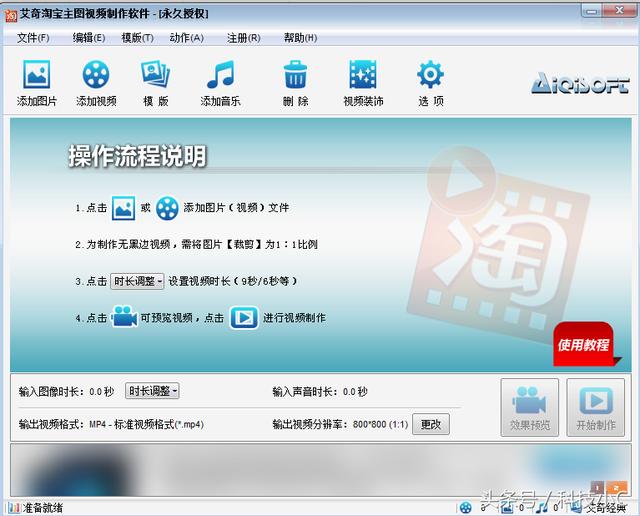Open the 模版 (template) toolbar icon
Screen dimensions: 640x516
[155, 74]
